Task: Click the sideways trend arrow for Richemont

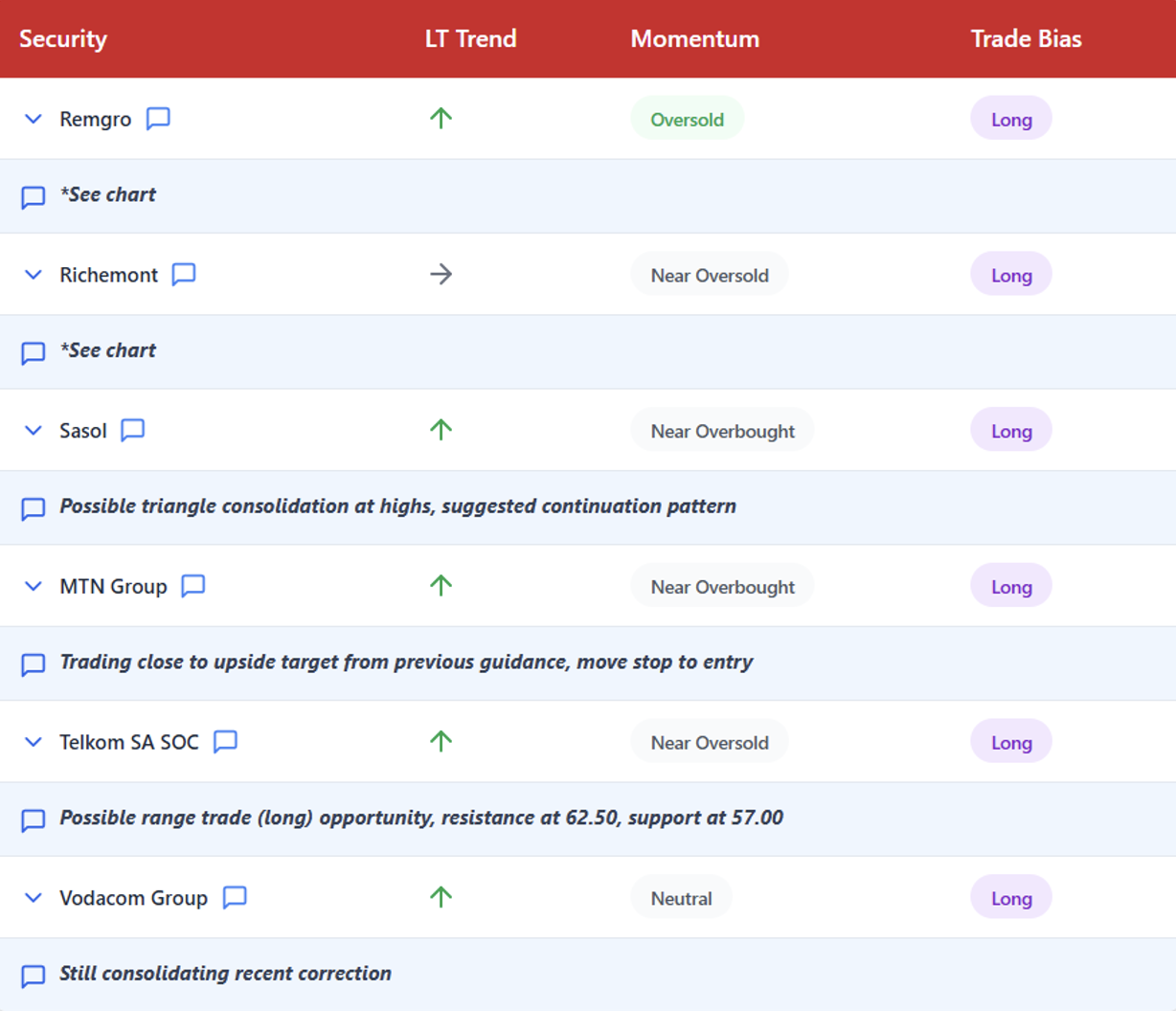Action: [x=441, y=275]
